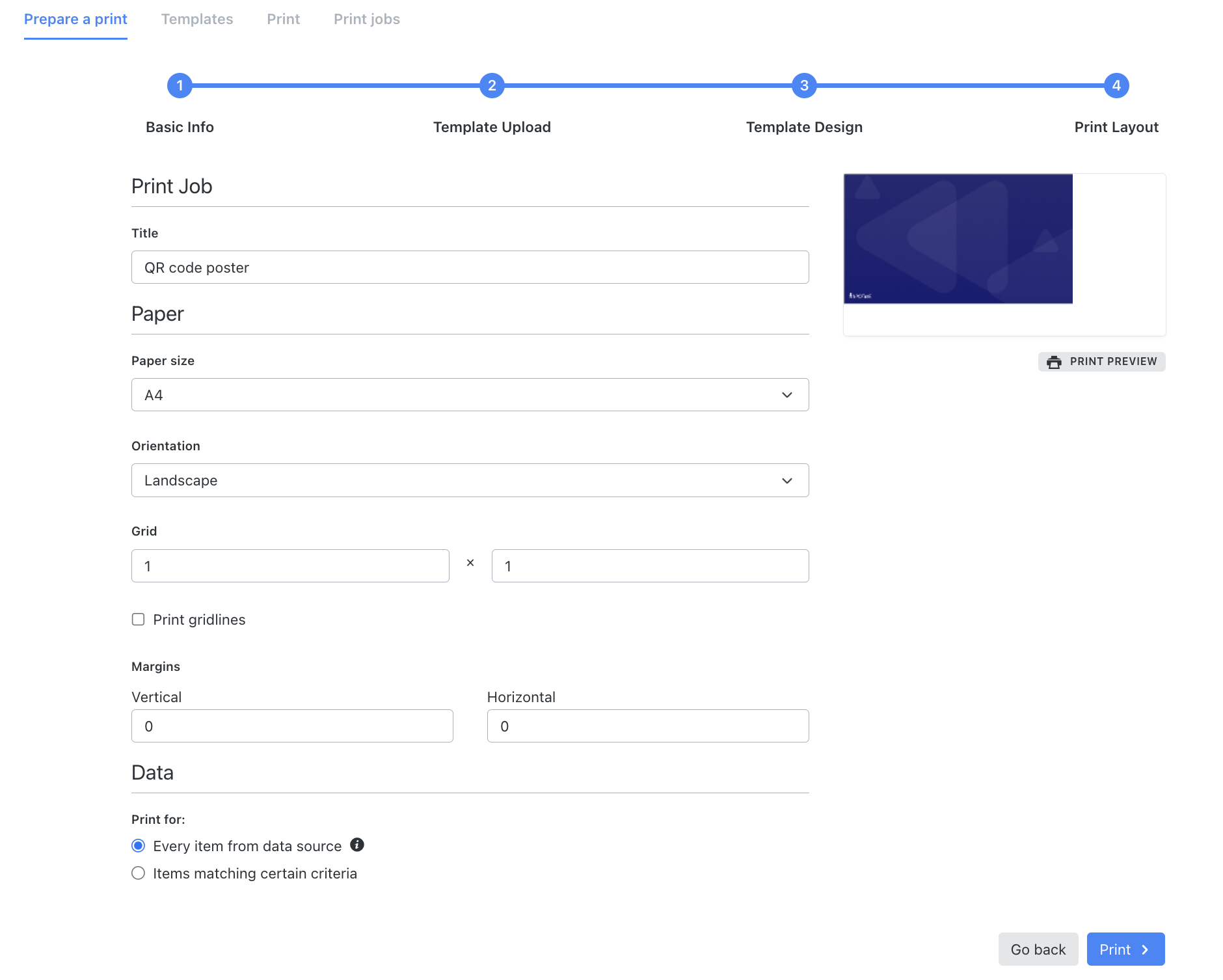The height and width of the screenshot is (980, 1223).
Task: Enable the Print gridlines checkbox
Action: [138, 619]
